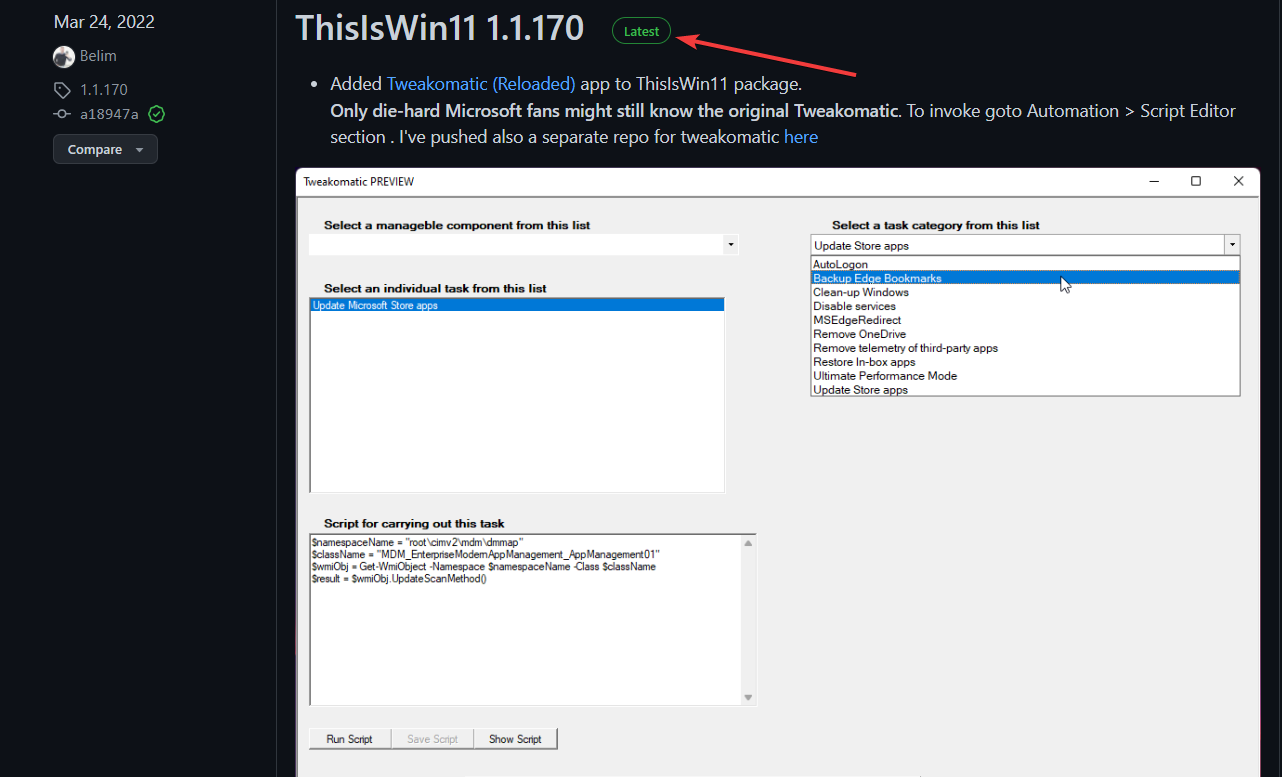Open commit a18947a
Image resolution: width=1282 pixels, height=777 pixels.
(x=111, y=114)
